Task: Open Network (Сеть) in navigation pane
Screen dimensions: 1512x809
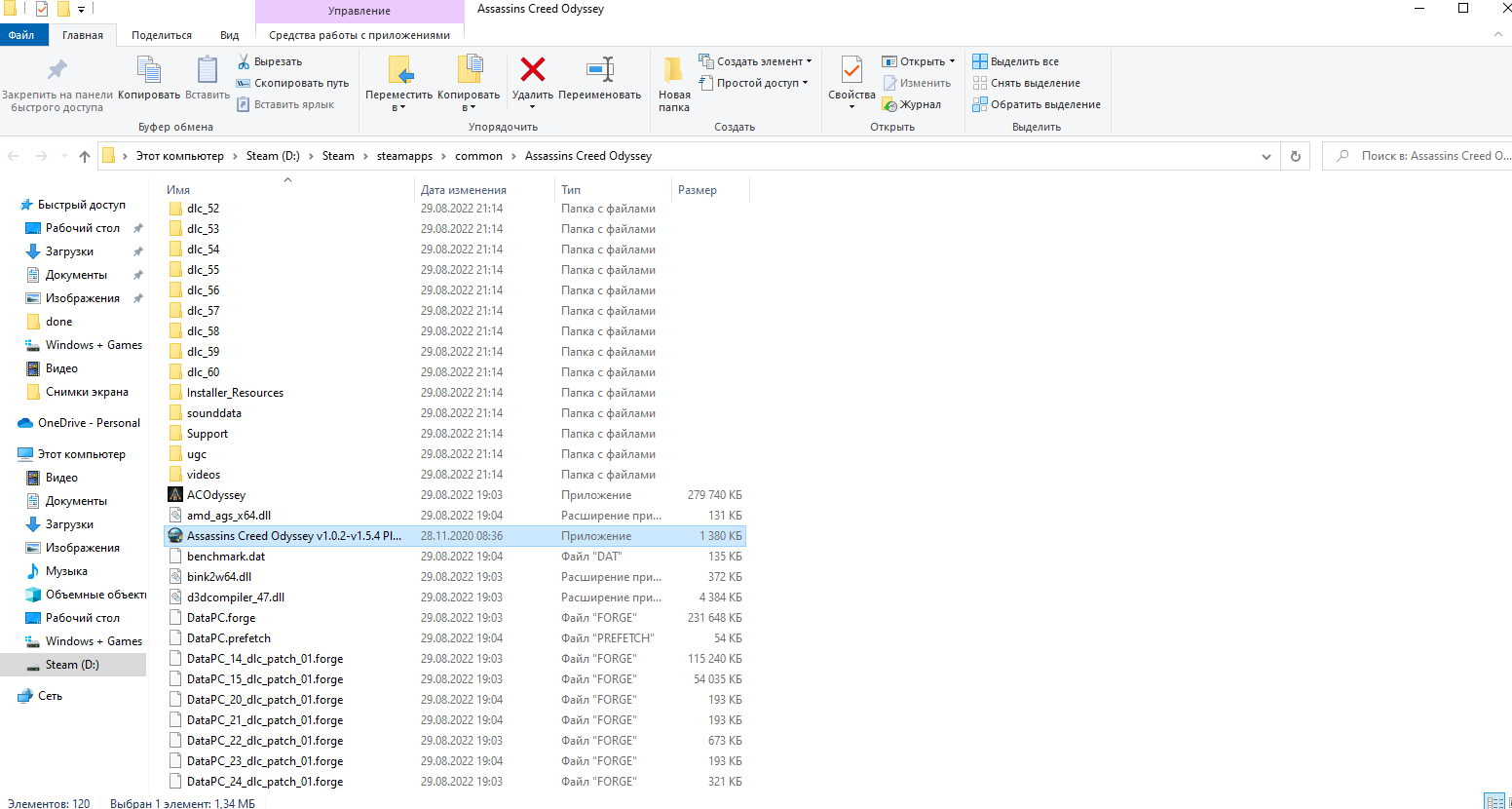Action: [x=41, y=696]
